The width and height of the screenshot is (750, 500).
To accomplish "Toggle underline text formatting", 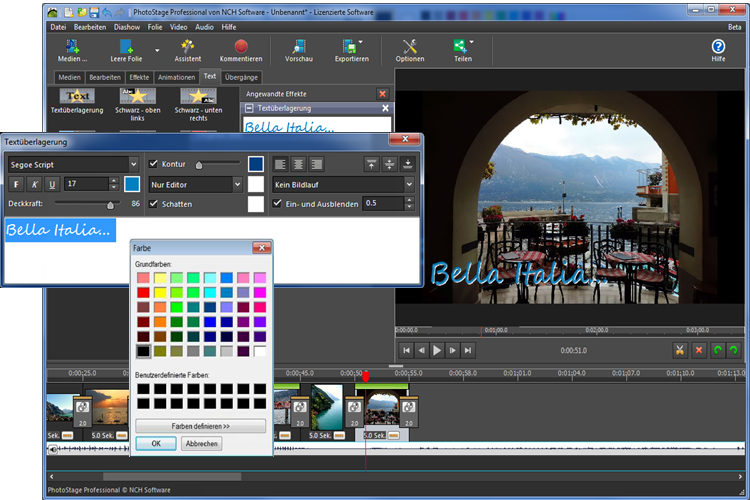I will tap(52, 184).
